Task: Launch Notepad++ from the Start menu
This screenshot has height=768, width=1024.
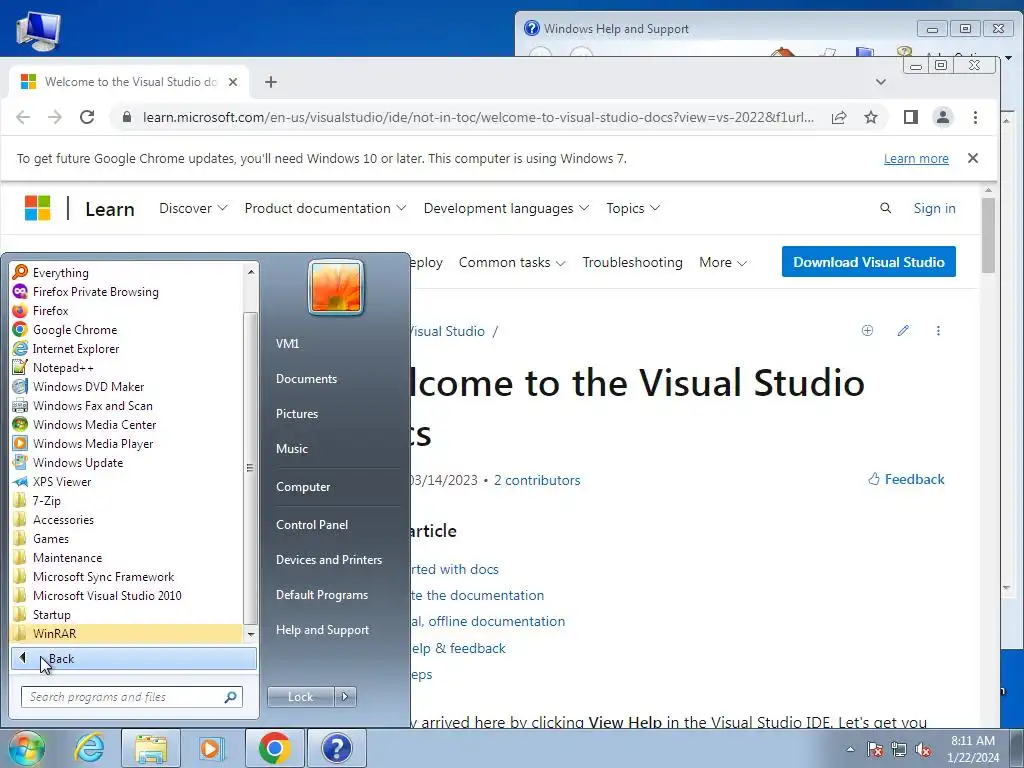Action: click(x=127, y=367)
